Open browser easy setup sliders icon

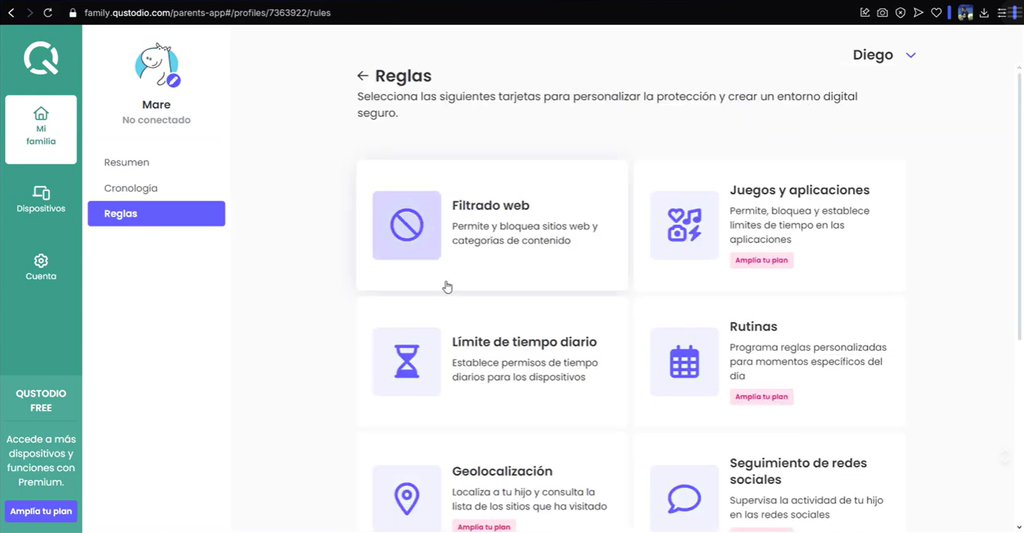tap(1002, 12)
